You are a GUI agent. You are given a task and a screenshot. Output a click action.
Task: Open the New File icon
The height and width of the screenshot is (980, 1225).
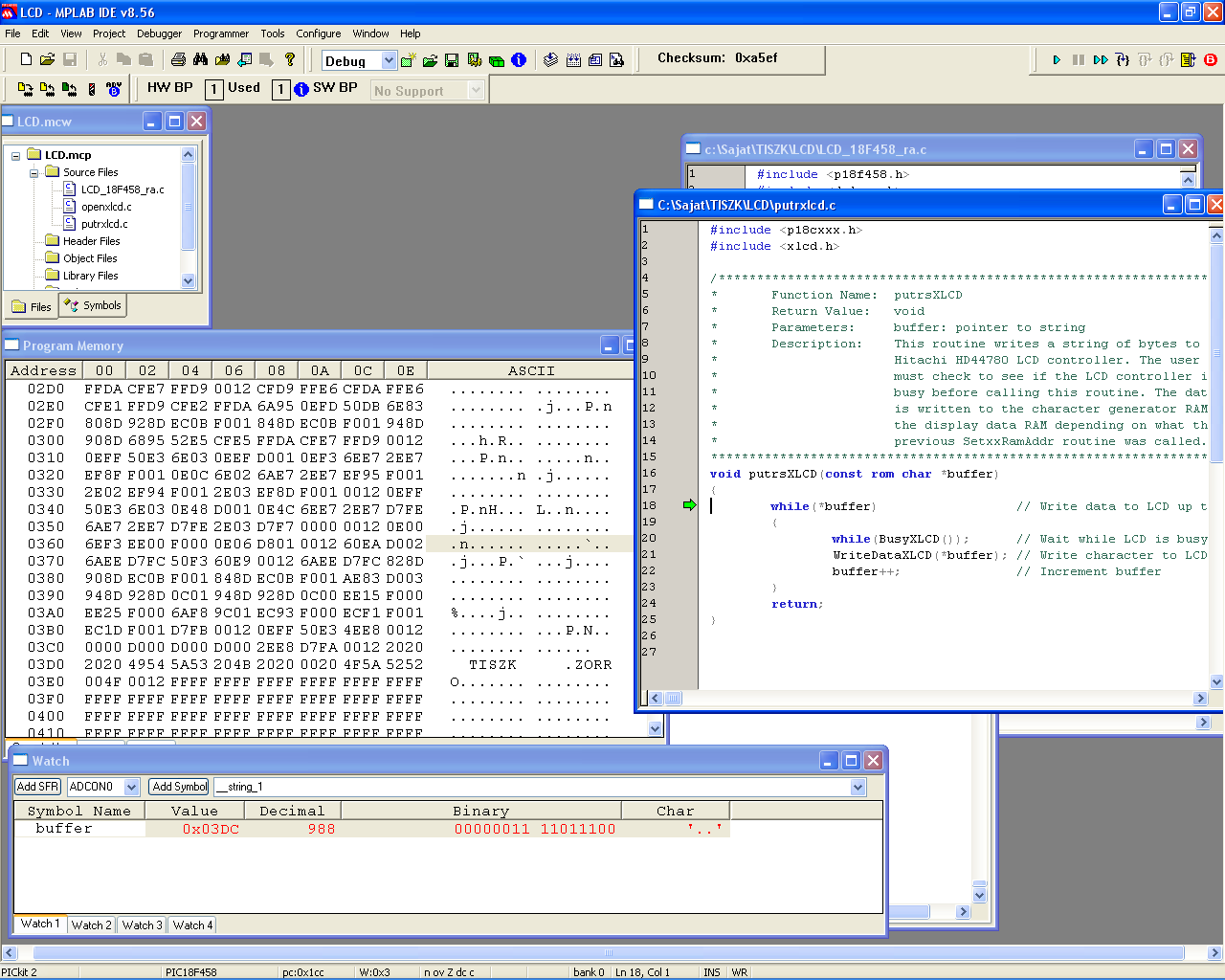point(26,59)
